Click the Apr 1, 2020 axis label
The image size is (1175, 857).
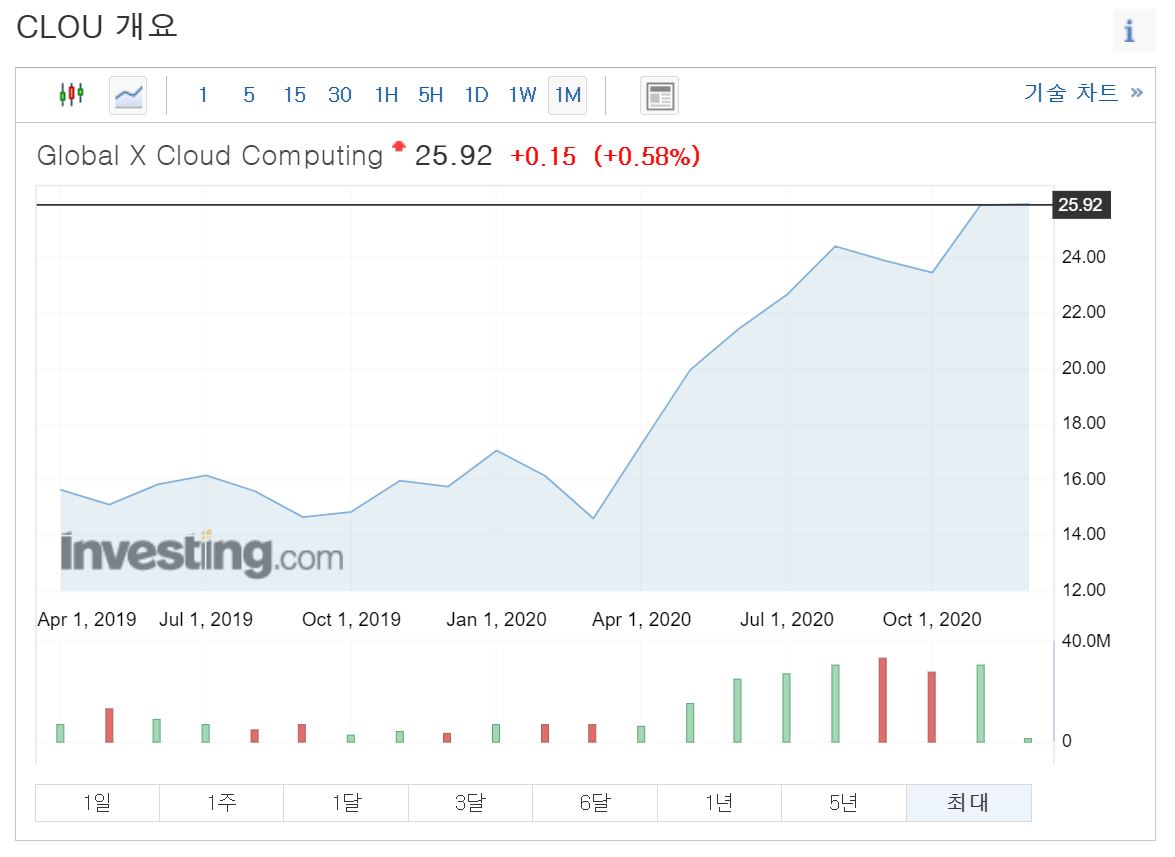[641, 620]
